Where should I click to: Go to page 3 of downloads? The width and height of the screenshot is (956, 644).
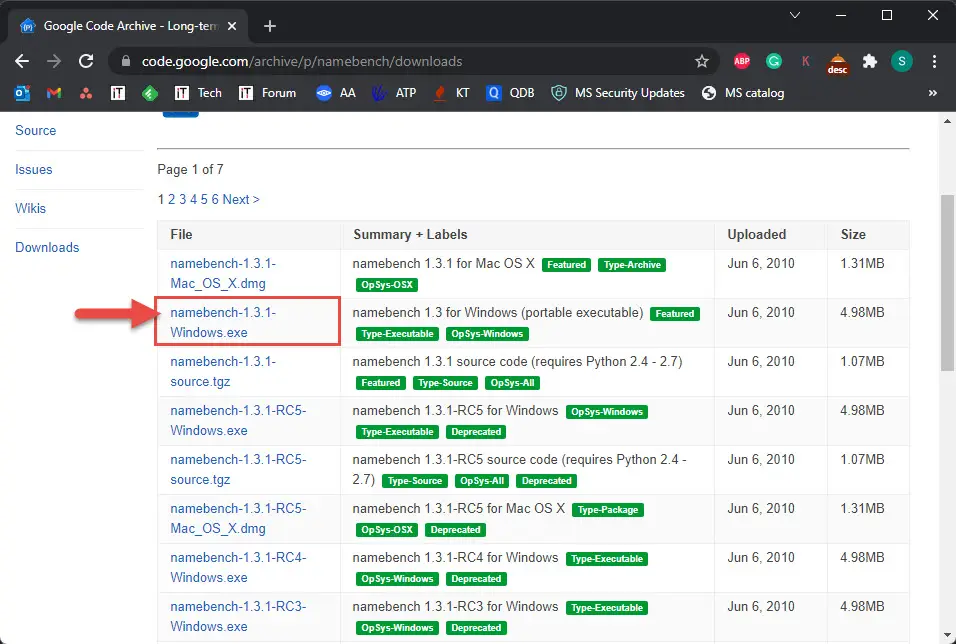point(182,199)
